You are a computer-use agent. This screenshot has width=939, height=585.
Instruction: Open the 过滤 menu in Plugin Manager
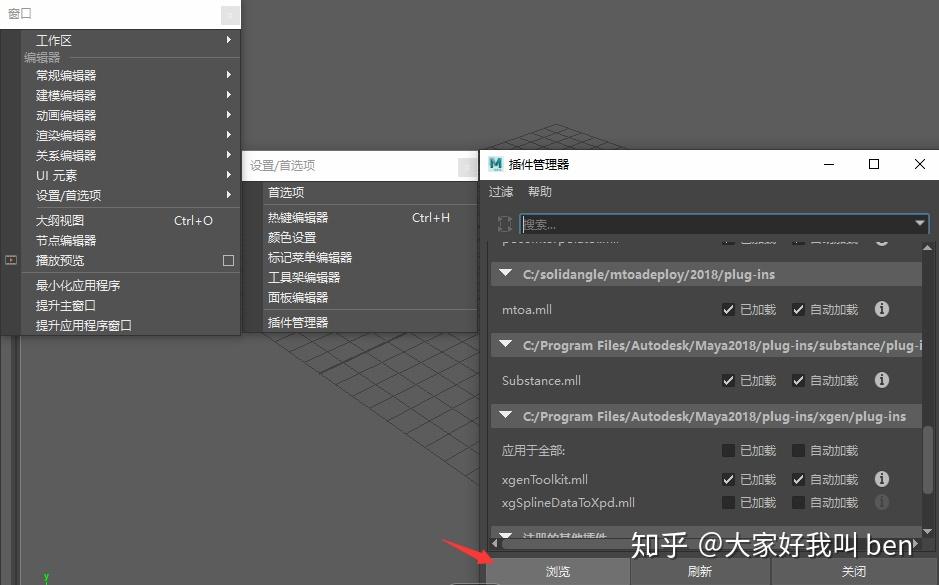pos(500,191)
